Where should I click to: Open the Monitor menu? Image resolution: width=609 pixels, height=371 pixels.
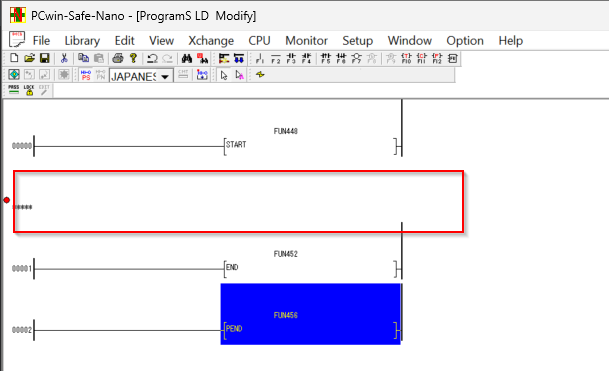306,40
